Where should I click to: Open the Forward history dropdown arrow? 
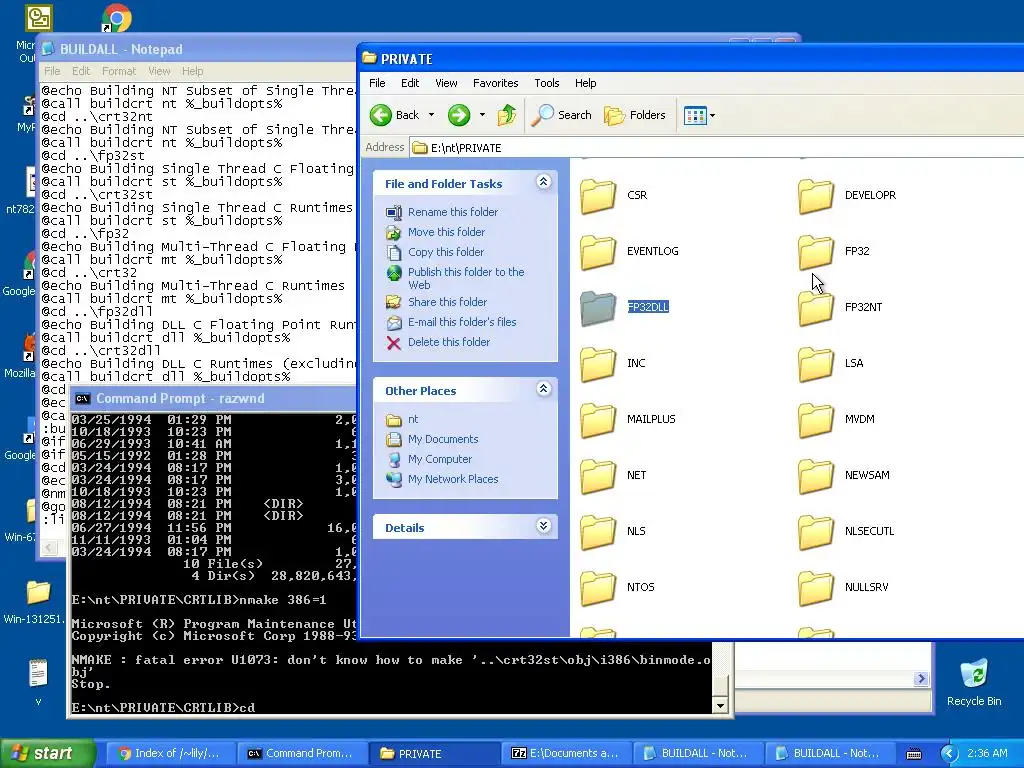482,115
